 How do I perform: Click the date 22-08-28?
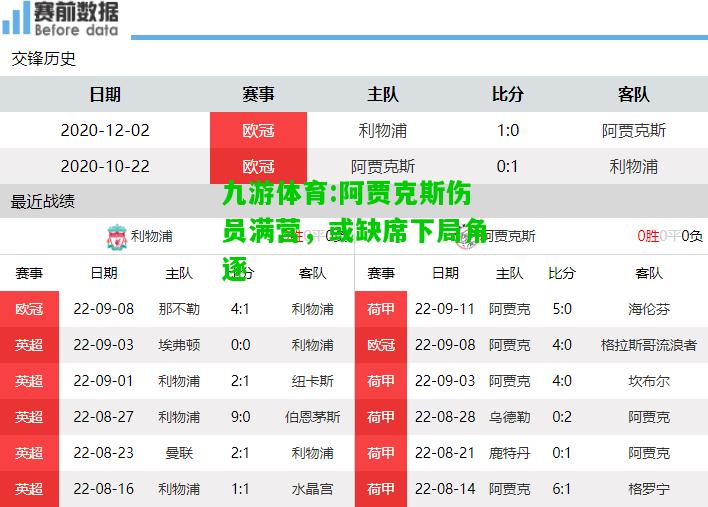pyautogui.click(x=445, y=417)
